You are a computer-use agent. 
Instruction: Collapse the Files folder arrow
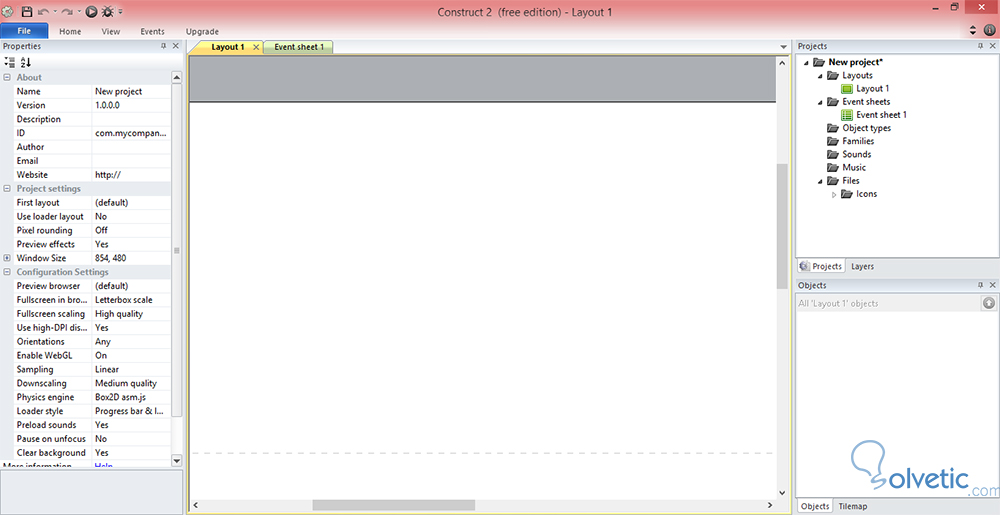tap(821, 181)
